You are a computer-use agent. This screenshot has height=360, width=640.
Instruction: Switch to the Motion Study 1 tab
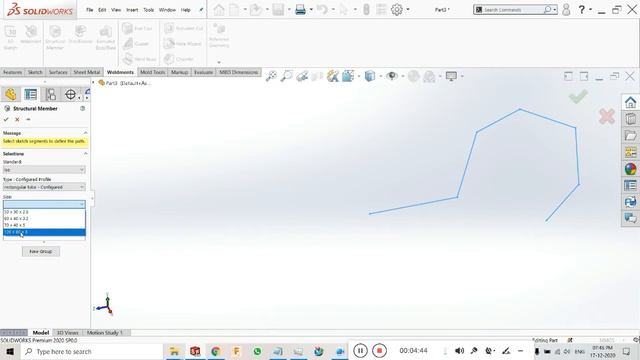(x=104, y=333)
